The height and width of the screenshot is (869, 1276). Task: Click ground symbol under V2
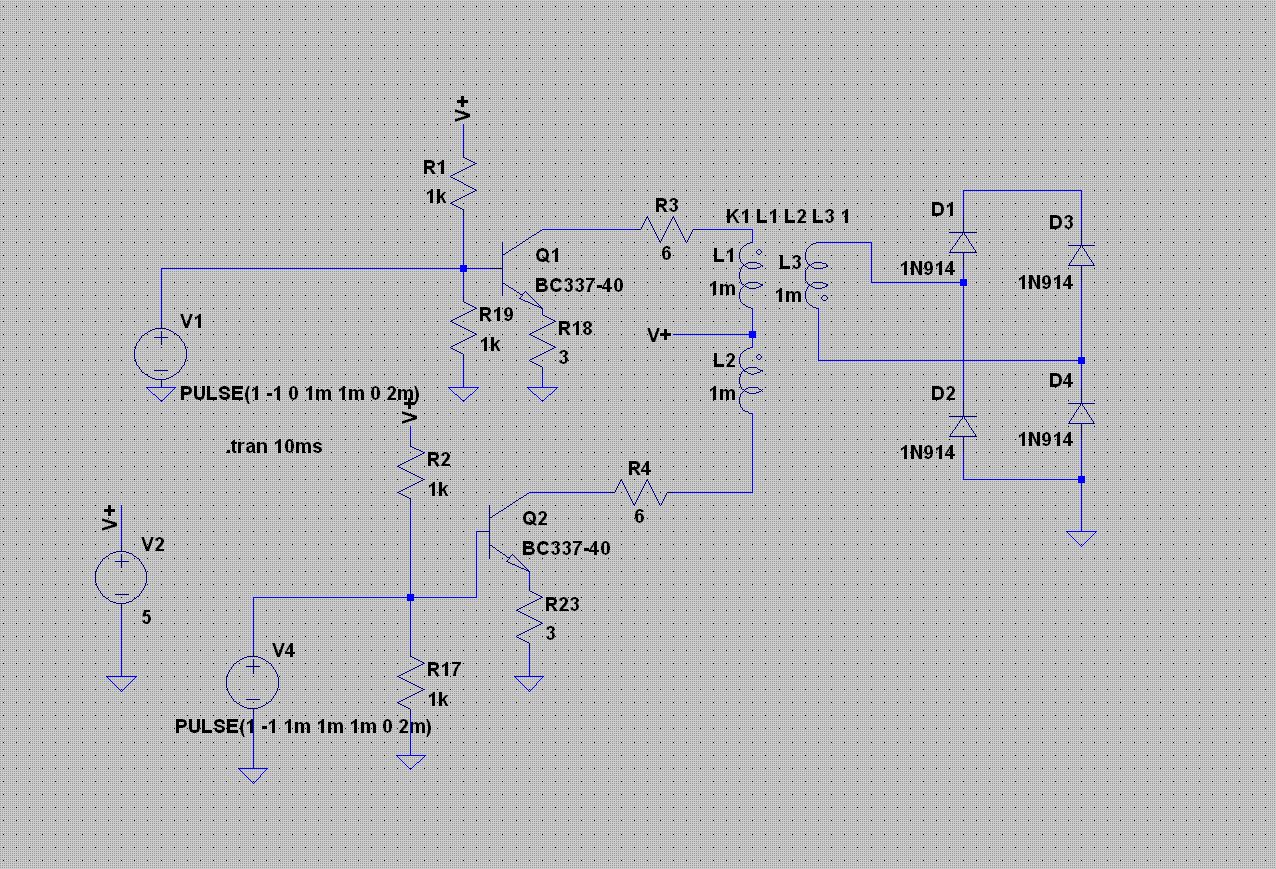[121, 683]
